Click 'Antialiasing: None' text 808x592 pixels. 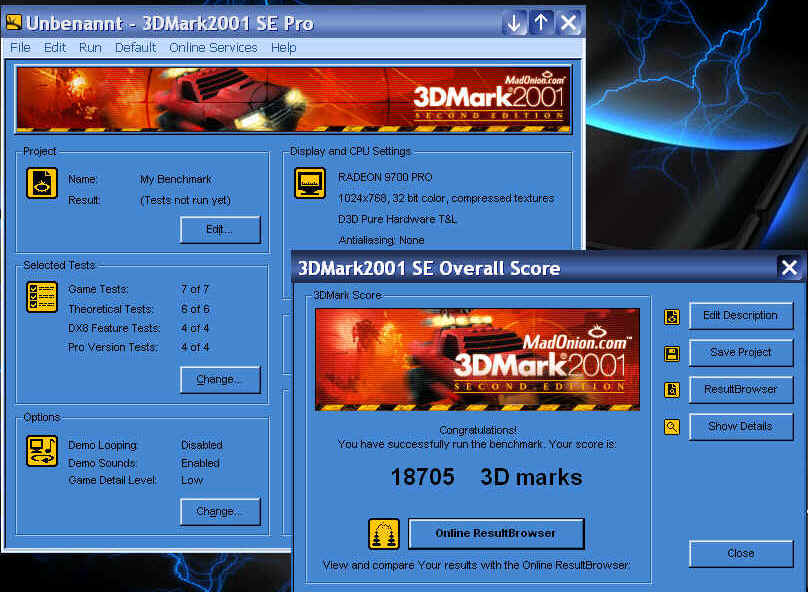381,240
